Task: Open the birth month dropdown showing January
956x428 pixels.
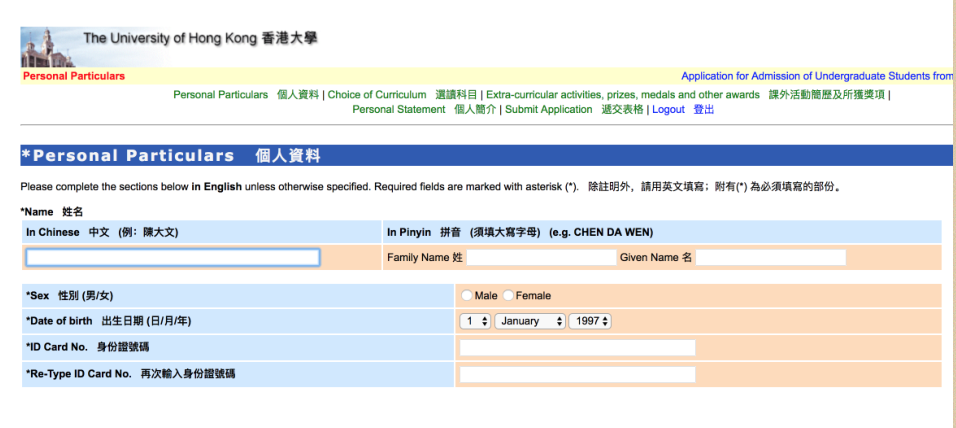Action: click(529, 321)
